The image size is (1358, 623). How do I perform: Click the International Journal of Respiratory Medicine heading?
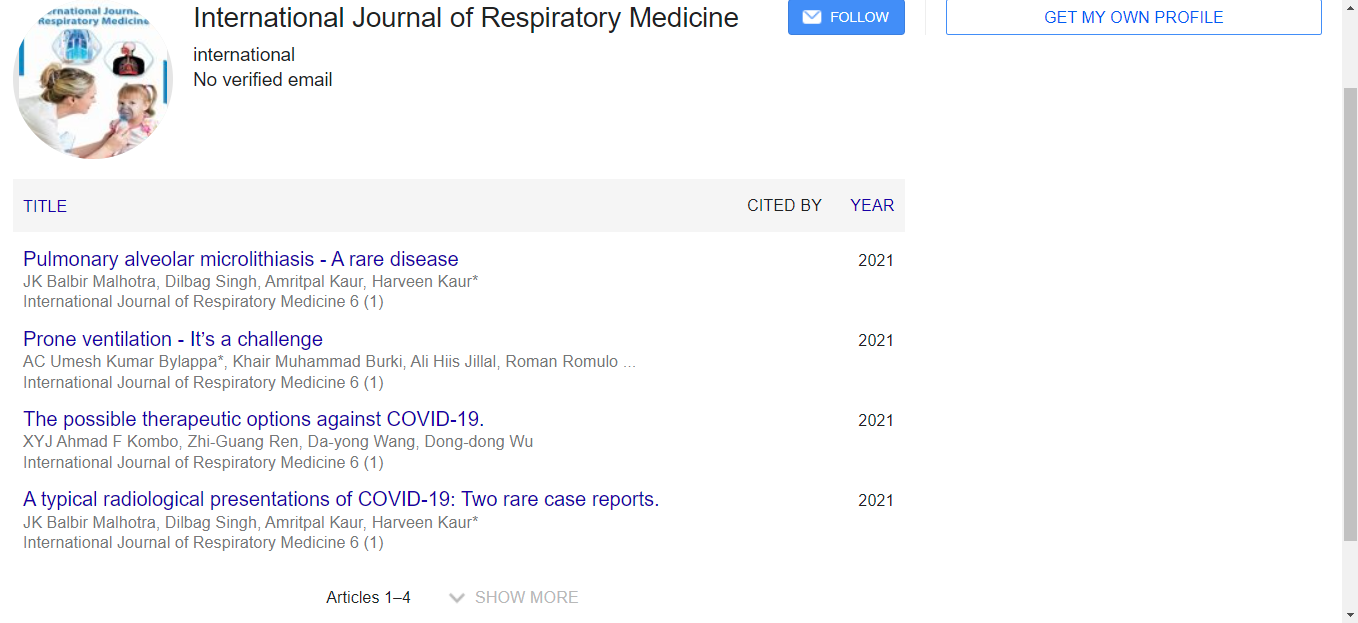point(465,18)
